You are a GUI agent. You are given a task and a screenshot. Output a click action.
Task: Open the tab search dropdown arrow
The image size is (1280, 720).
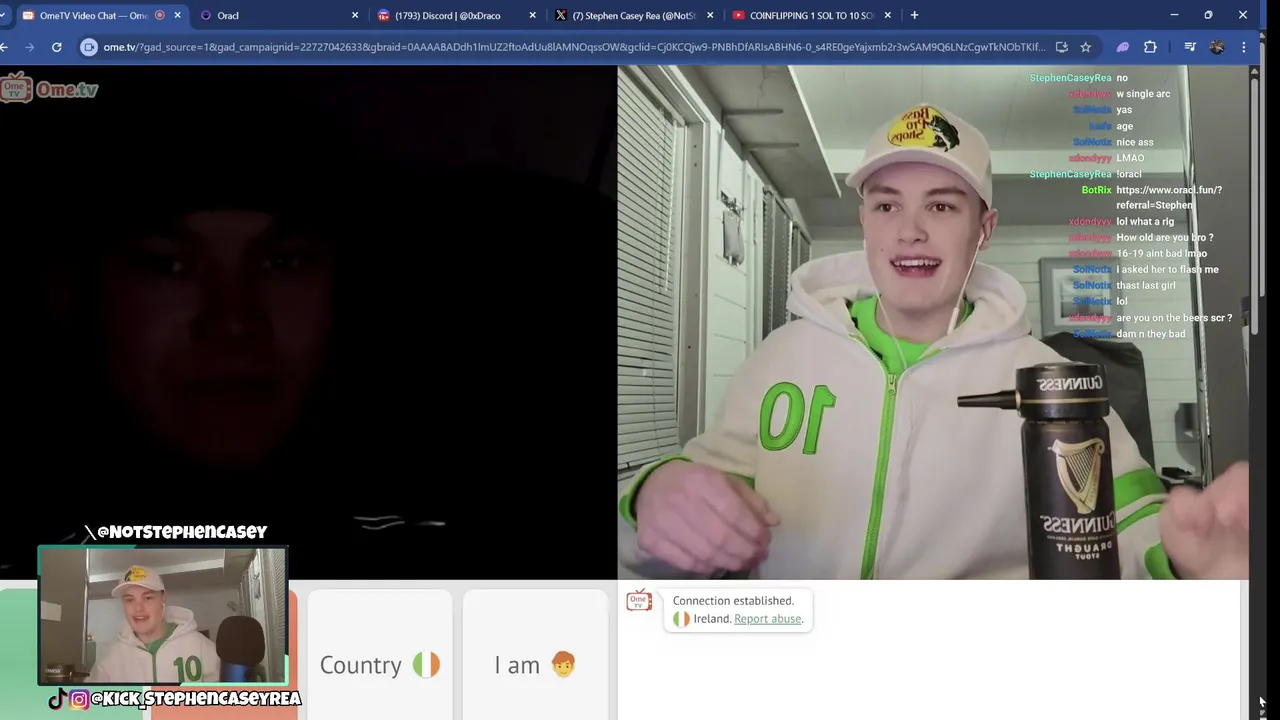[x=3, y=15]
